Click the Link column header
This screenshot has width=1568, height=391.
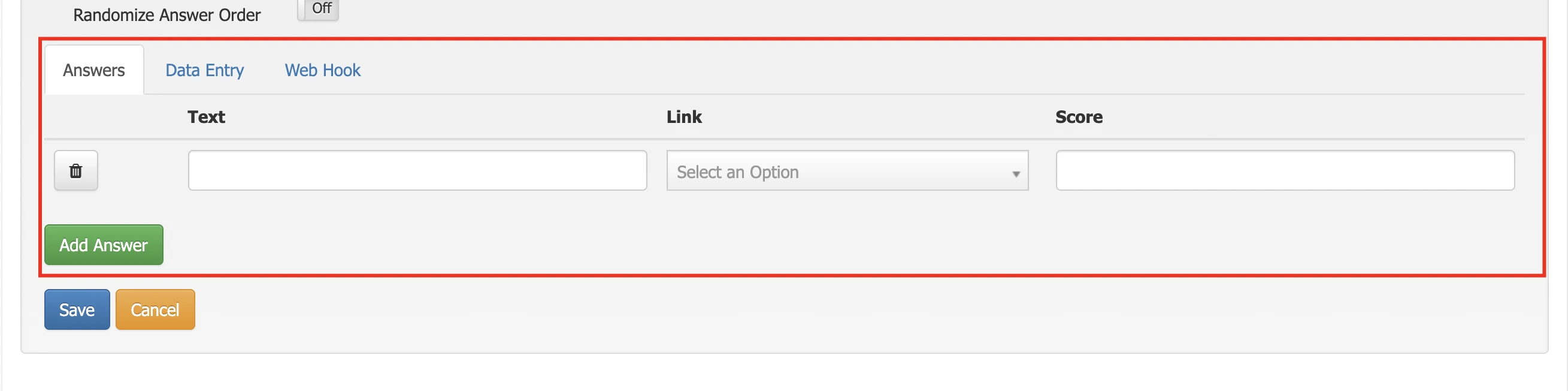tap(684, 116)
